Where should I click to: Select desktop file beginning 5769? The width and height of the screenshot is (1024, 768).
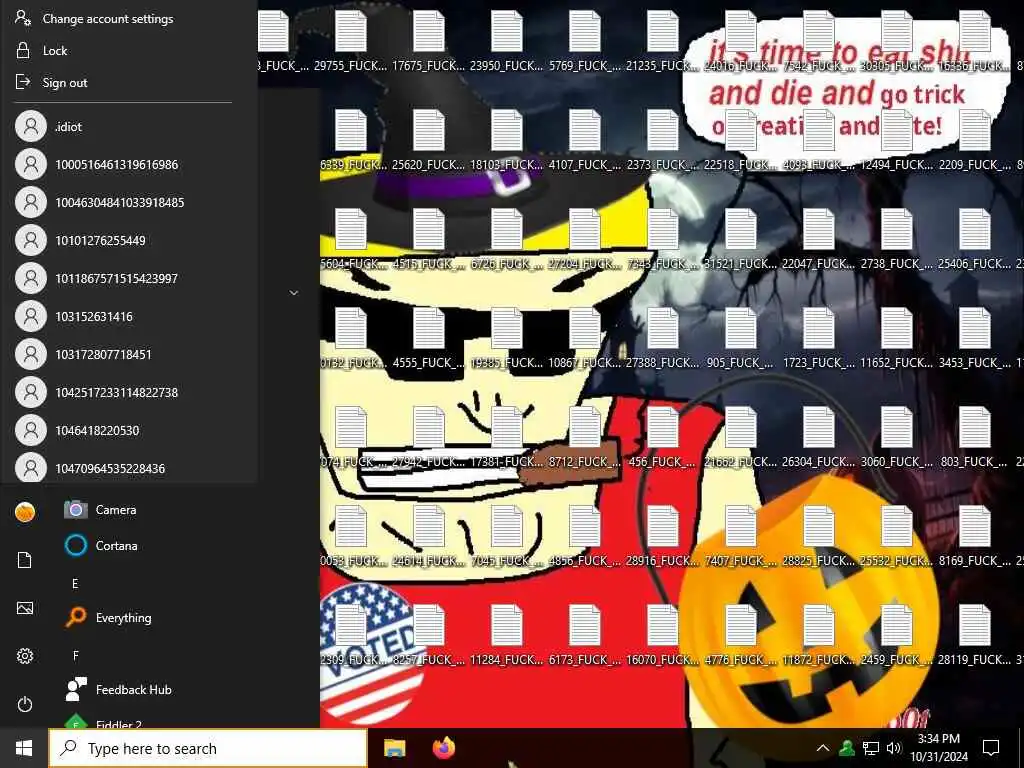click(x=584, y=40)
